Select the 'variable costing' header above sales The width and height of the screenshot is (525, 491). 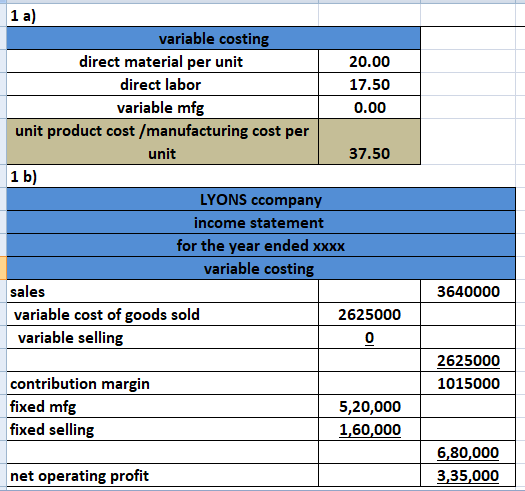click(x=261, y=269)
